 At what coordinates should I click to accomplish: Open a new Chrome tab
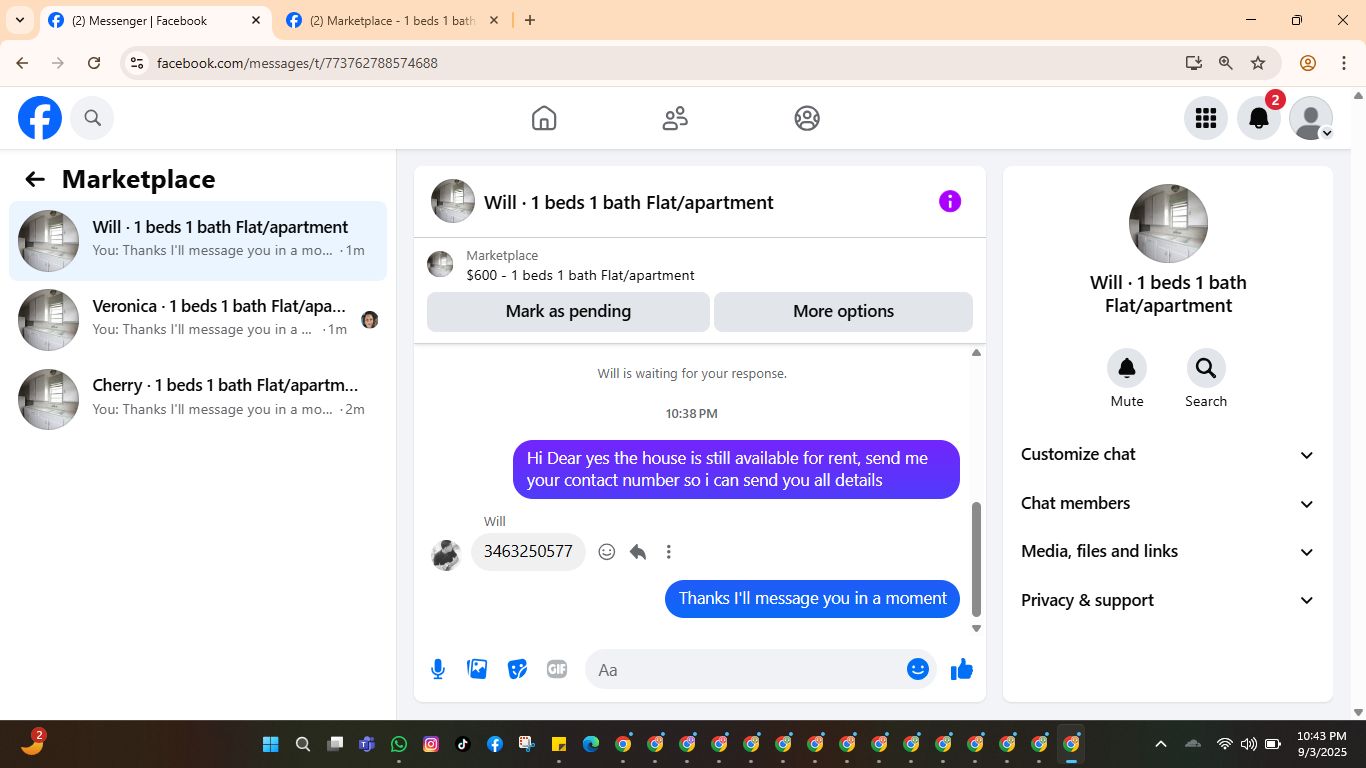point(530,20)
